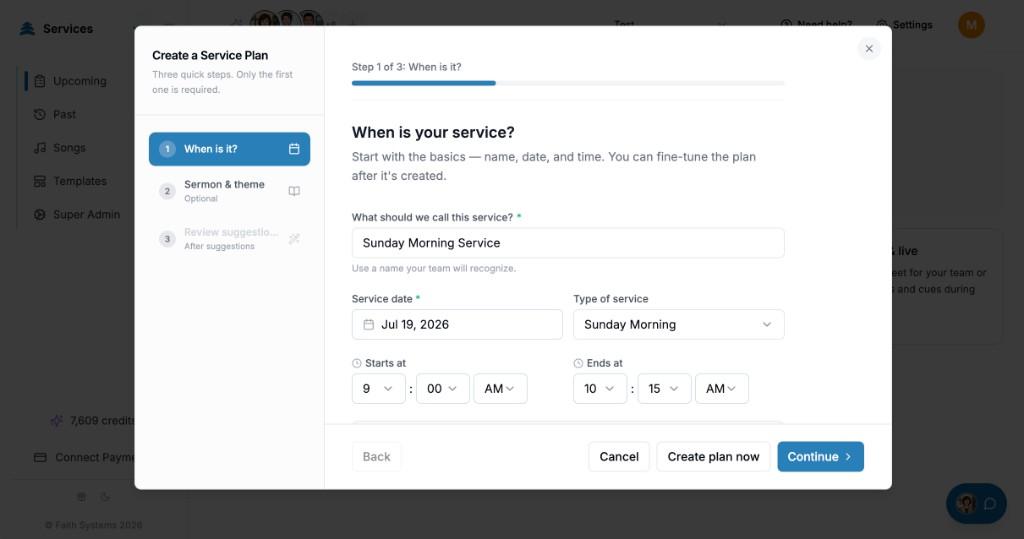Click the Songs music note icon
This screenshot has height=539, width=1024.
40,148
